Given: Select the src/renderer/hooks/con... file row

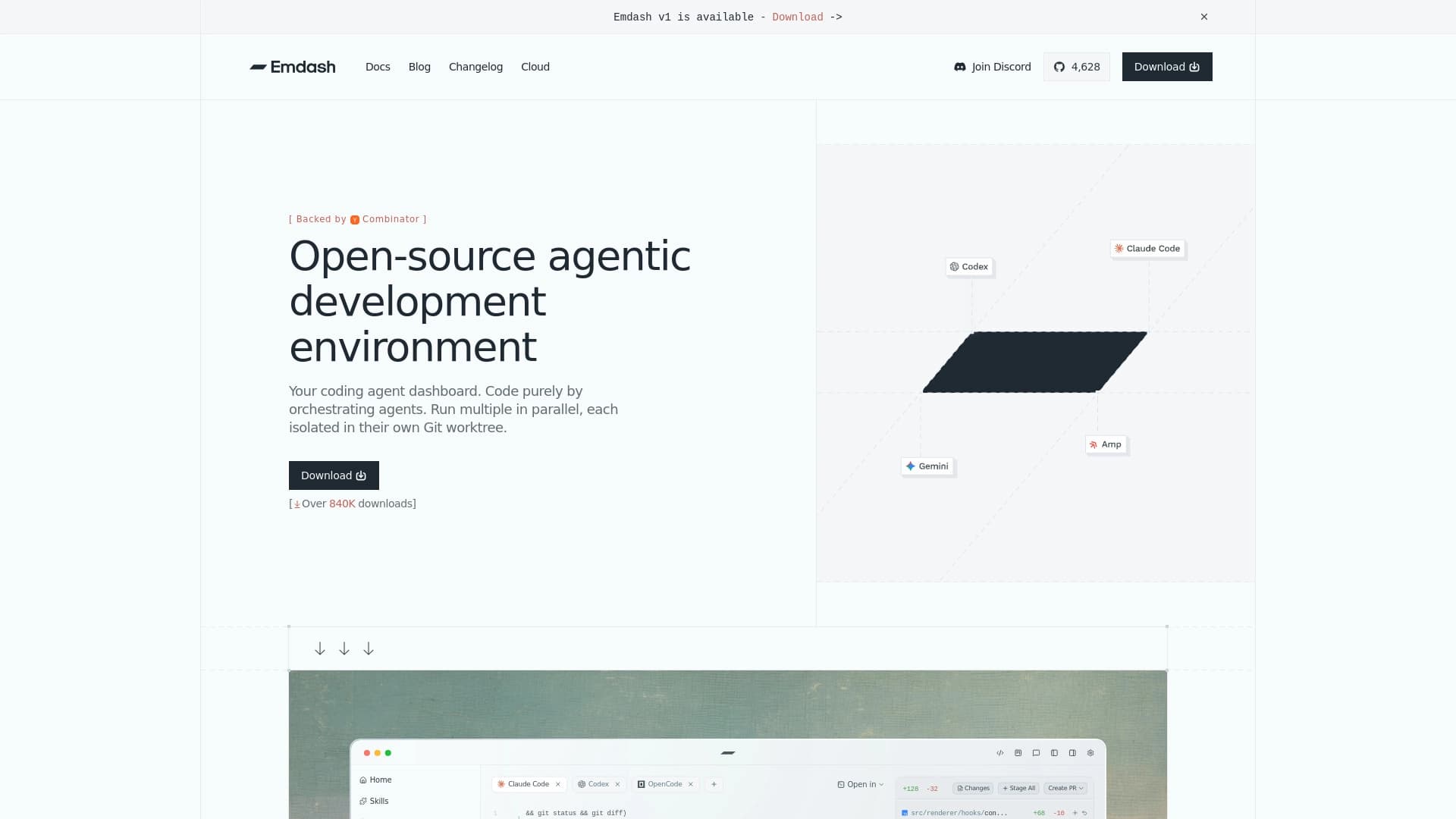Looking at the screenshot, I should (994, 813).
